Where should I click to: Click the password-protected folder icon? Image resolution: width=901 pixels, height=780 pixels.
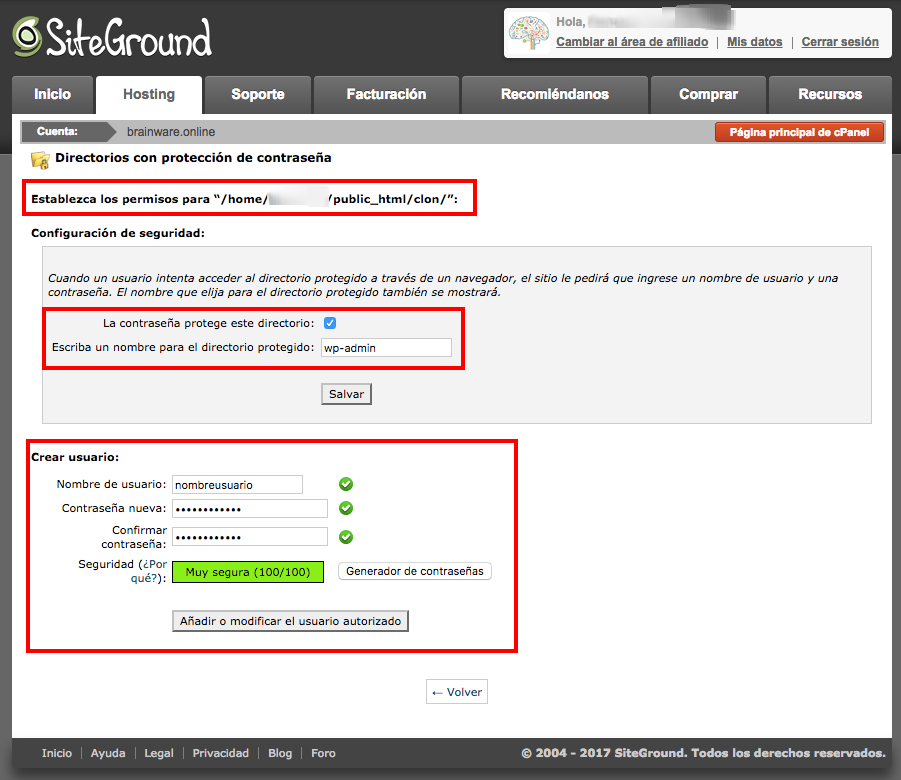coord(40,159)
